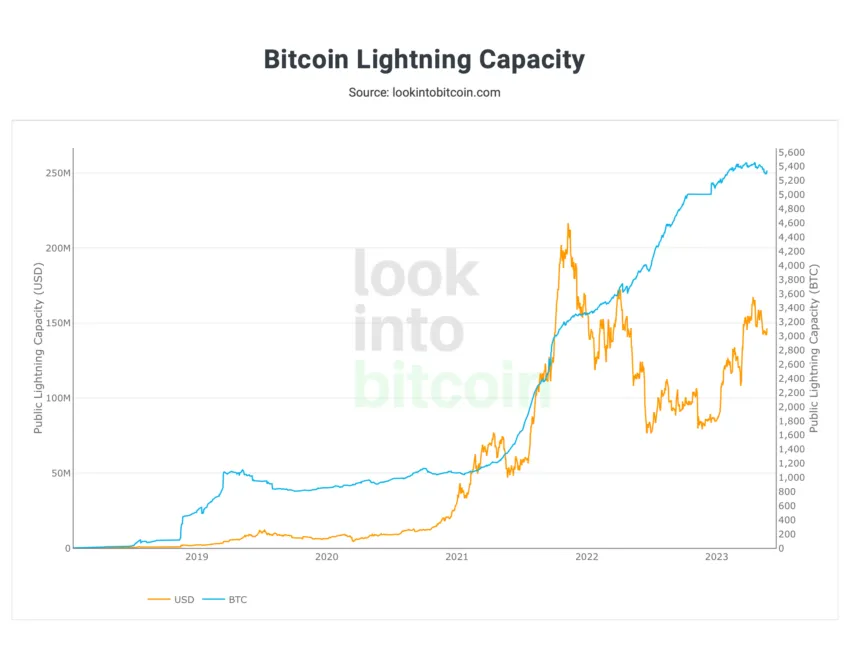
Task: Click the 200M left axis tick
Action: 58,248
